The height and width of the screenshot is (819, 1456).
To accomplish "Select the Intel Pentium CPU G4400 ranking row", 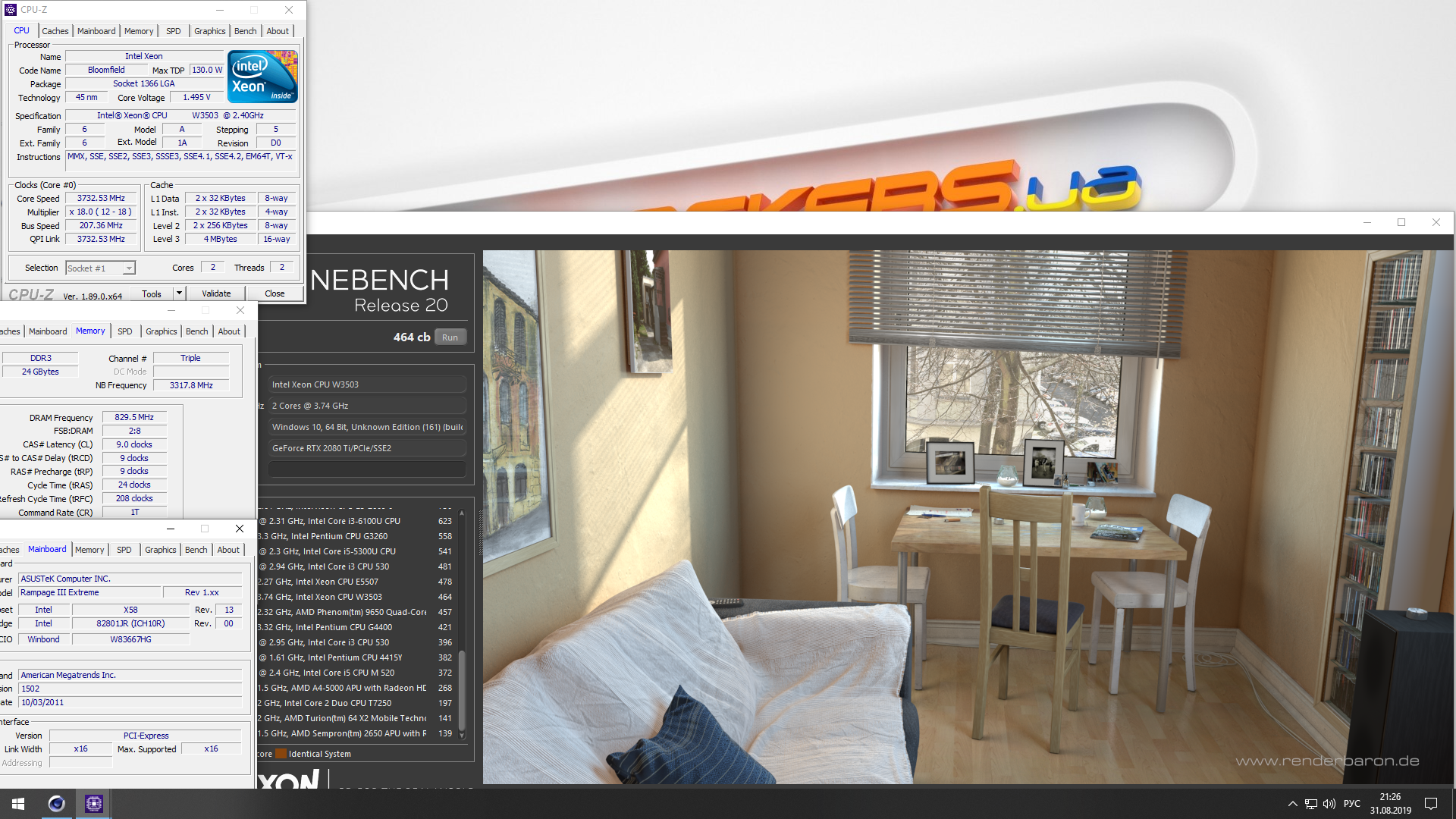I will point(356,627).
